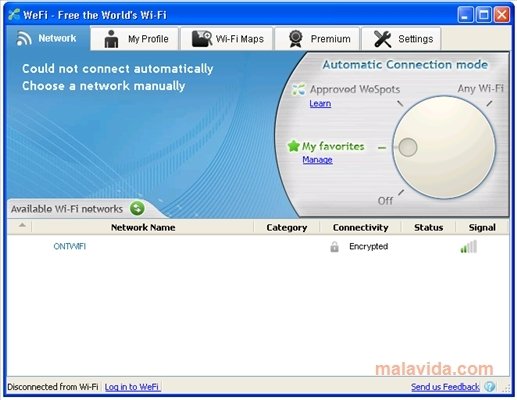Image resolution: width=517 pixels, height=400 pixels.
Task: Open the Network tab
Action: coord(47,38)
